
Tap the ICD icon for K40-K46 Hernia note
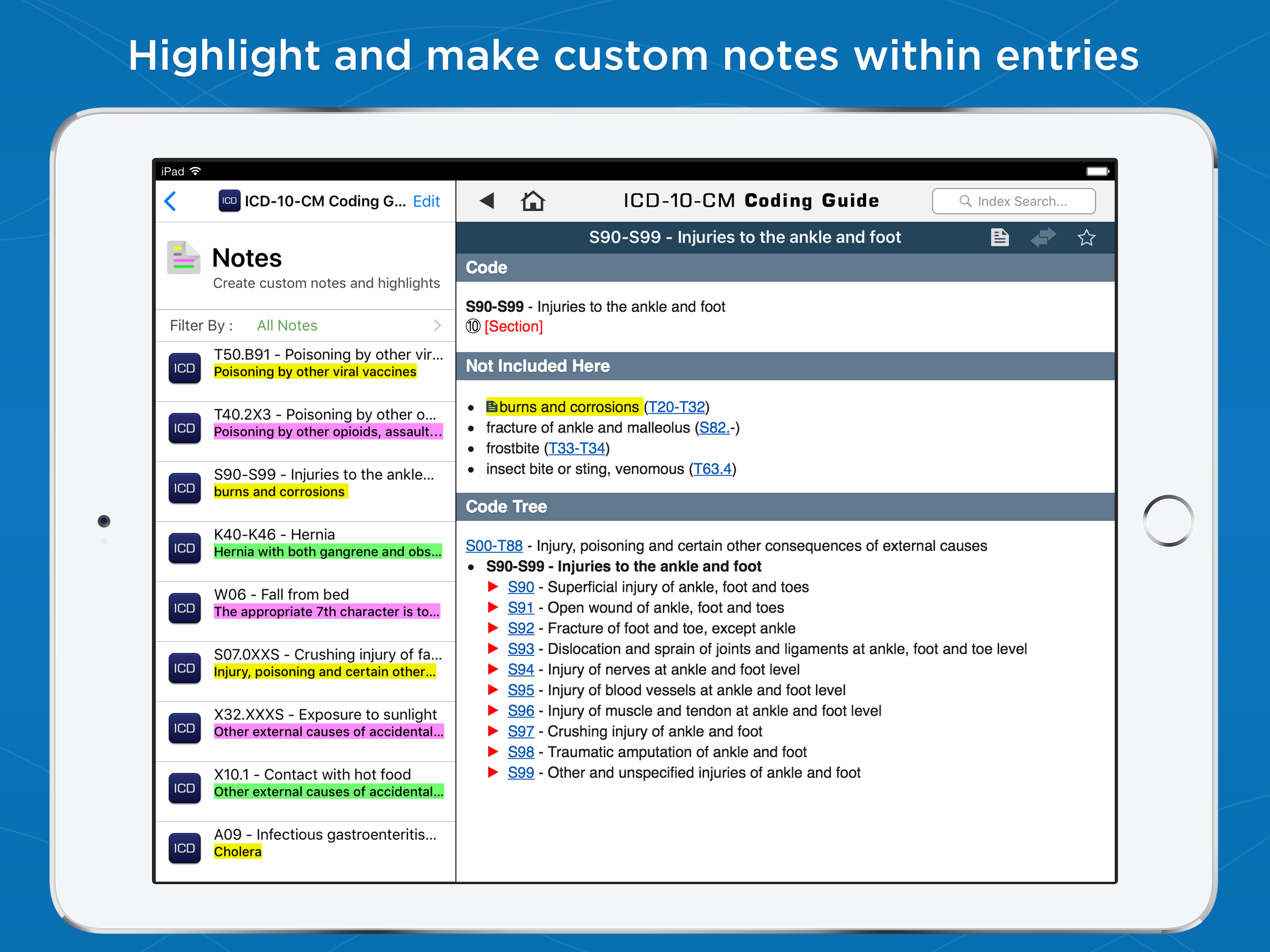[x=184, y=549]
